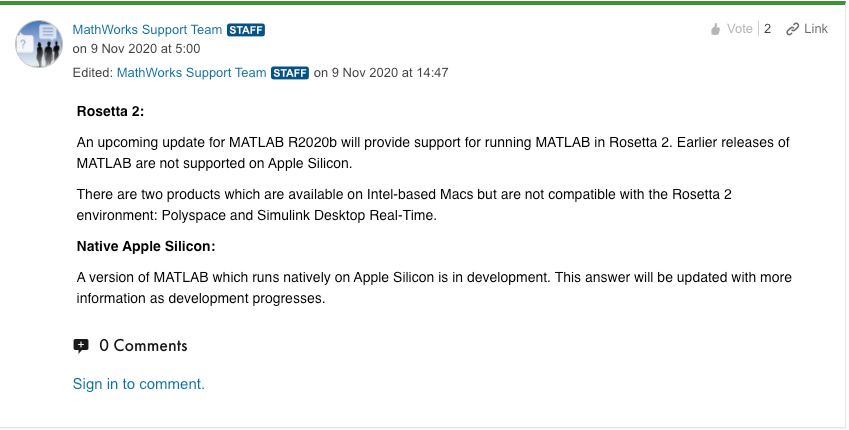Open the MathWorks Support Team avatar

coord(39,44)
